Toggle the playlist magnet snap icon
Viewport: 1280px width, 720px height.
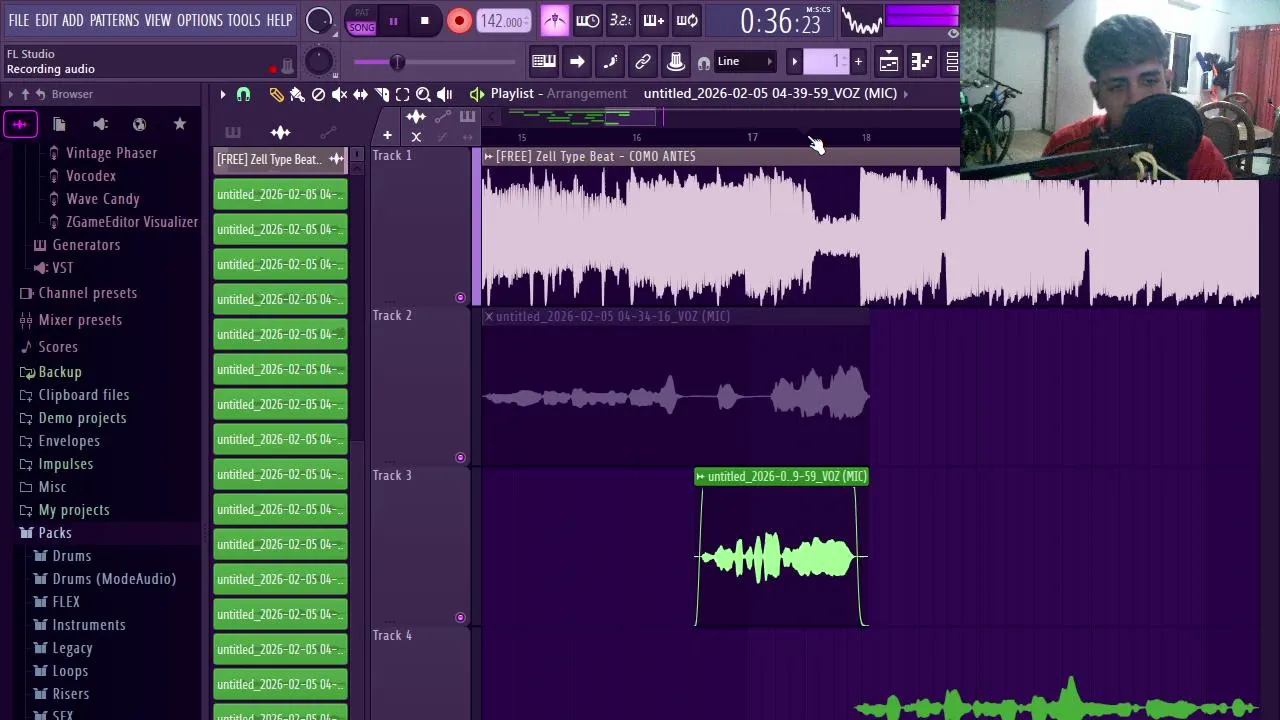click(243, 94)
